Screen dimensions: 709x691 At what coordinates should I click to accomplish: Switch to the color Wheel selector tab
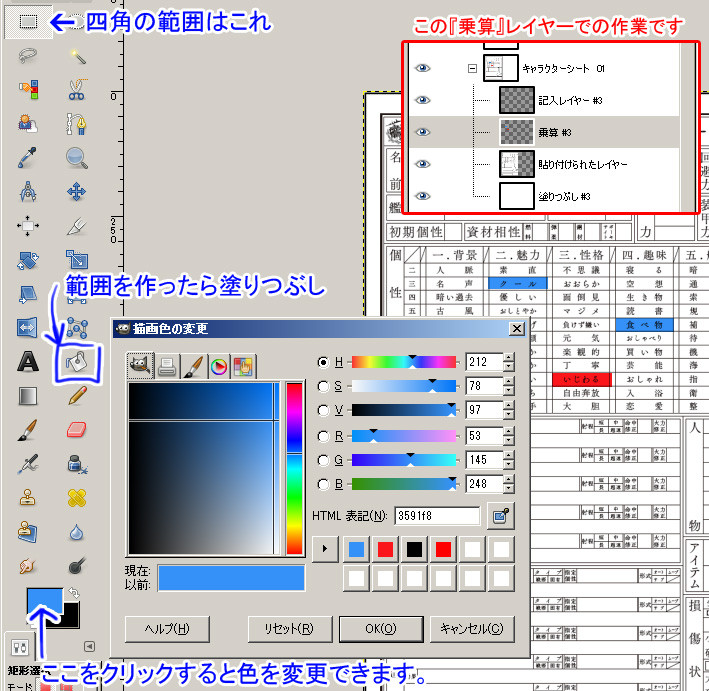219,366
